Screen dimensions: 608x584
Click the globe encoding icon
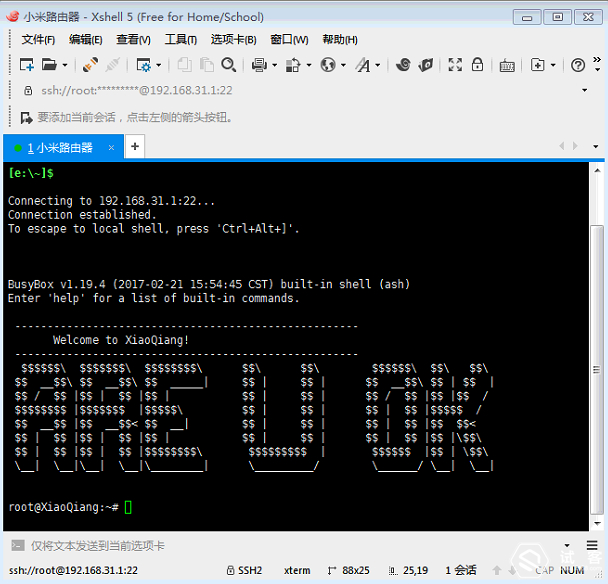tap(328, 65)
